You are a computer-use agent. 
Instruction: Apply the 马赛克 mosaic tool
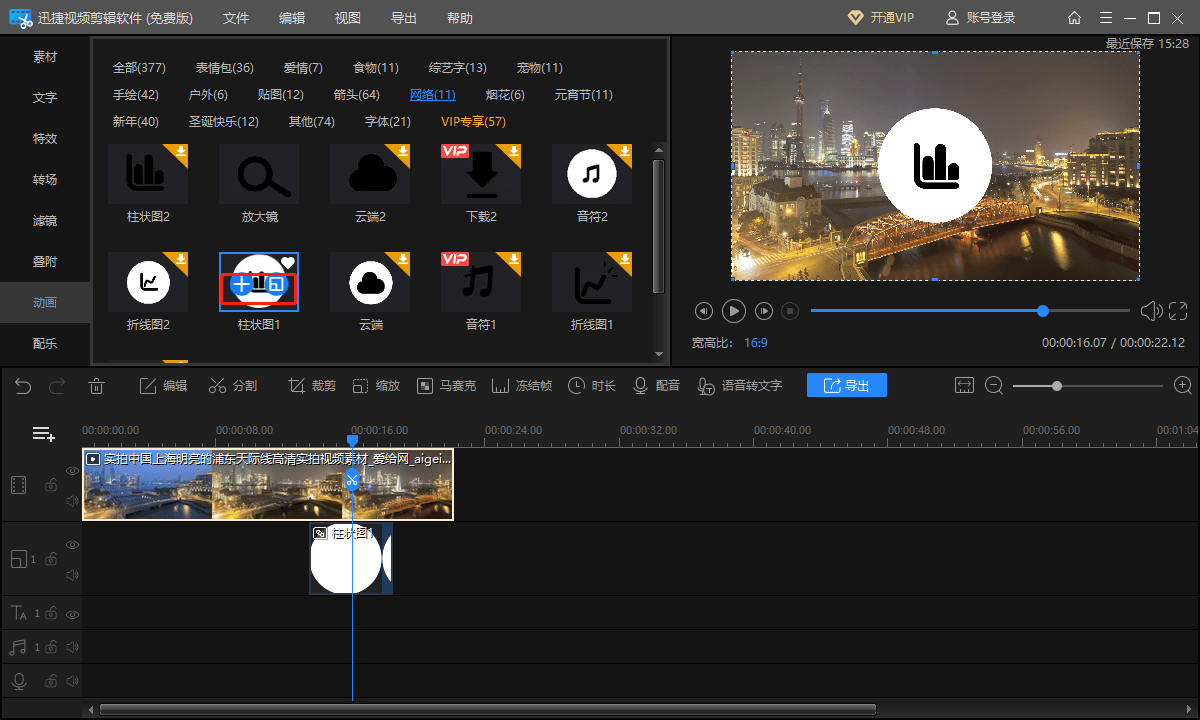coord(446,386)
